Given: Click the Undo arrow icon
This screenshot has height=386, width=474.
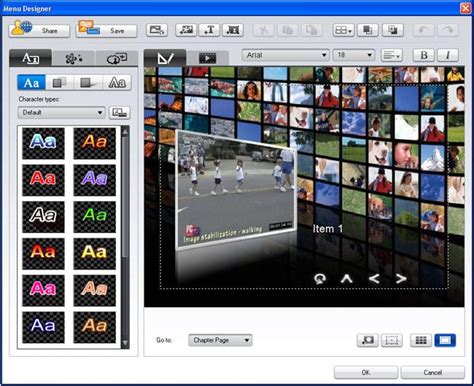Looking at the screenshot, I should tap(424, 30).
